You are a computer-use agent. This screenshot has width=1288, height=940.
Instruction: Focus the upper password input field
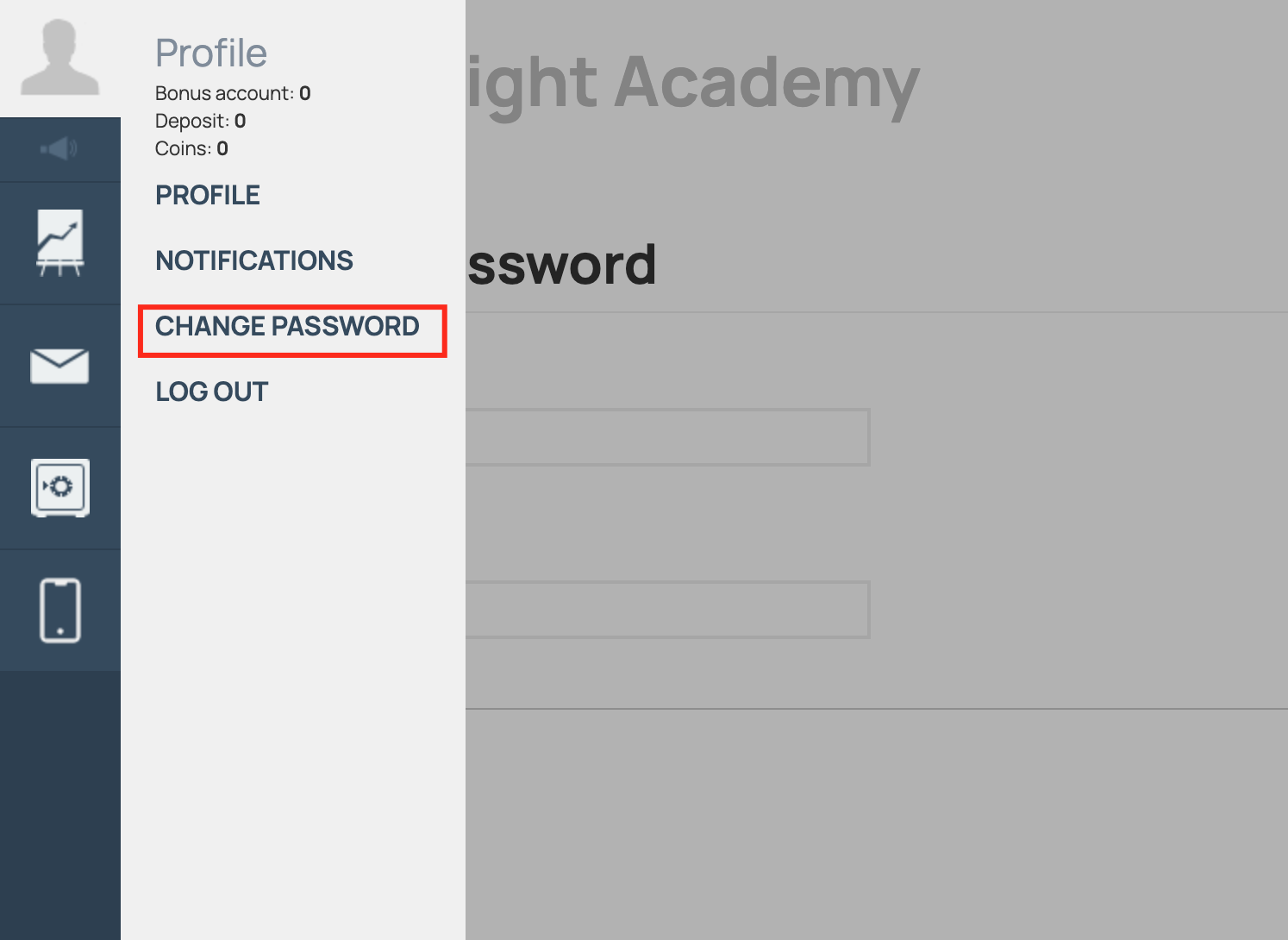click(x=667, y=437)
